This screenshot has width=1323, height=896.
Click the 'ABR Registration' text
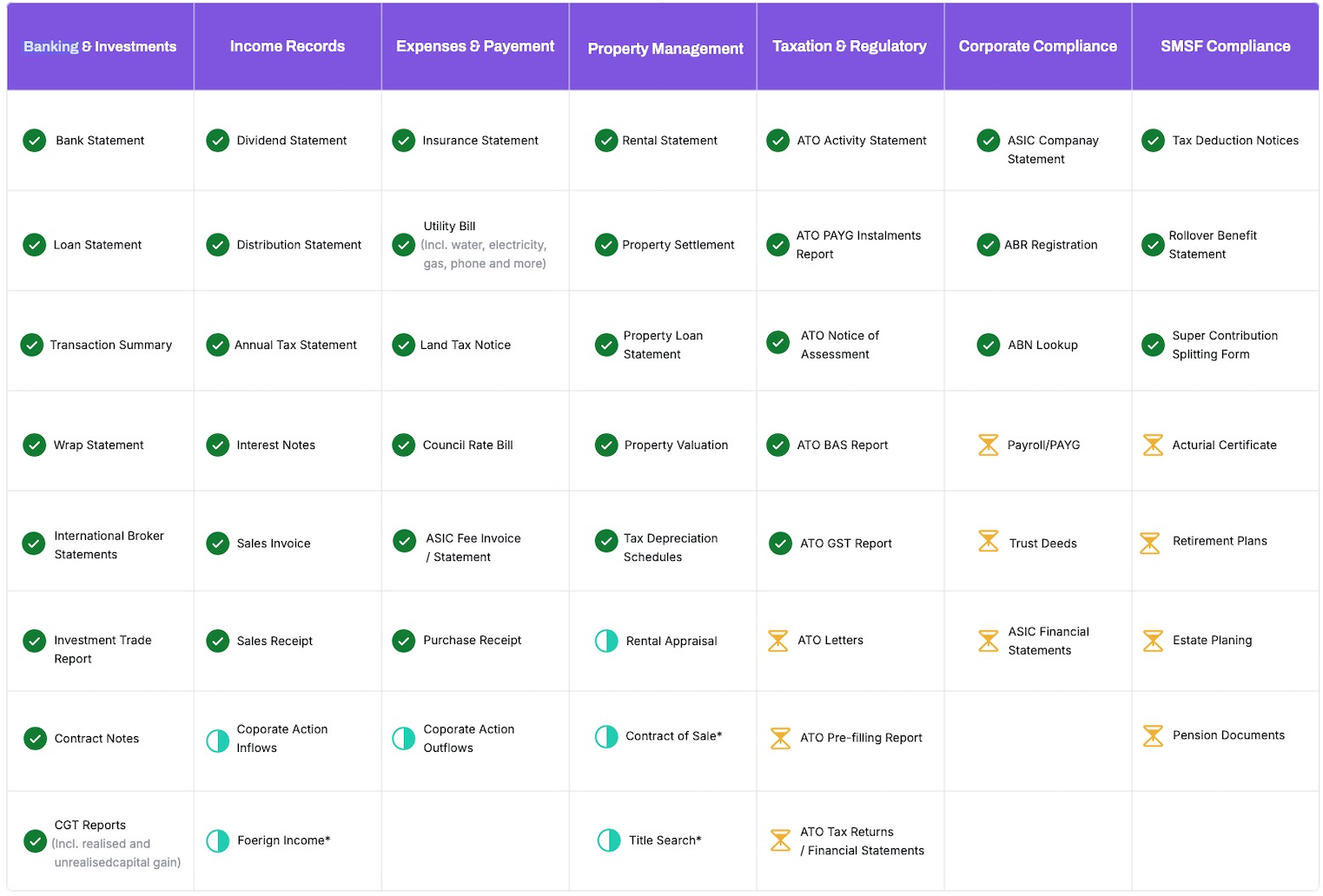[x=1050, y=245]
